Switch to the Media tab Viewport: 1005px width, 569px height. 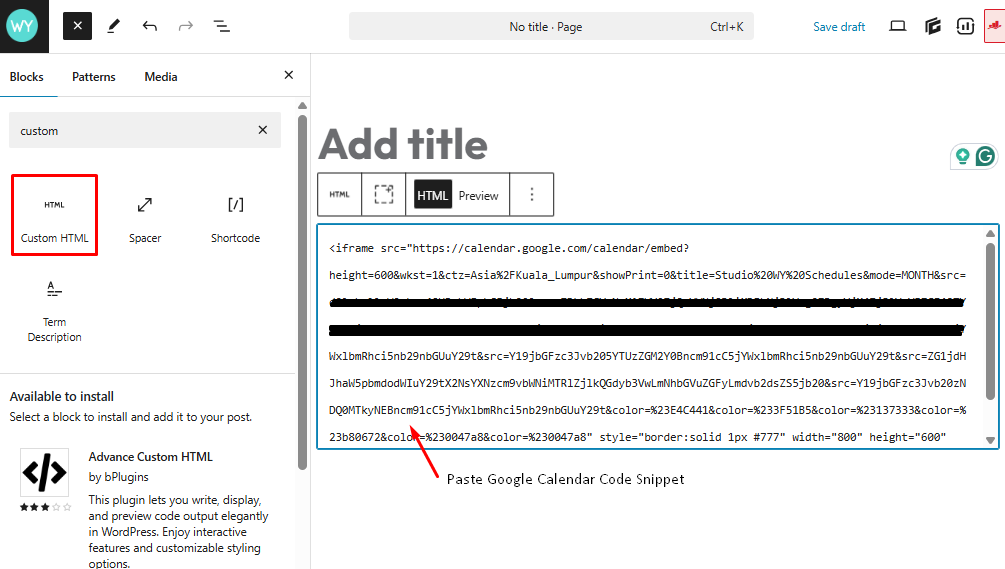(x=161, y=77)
